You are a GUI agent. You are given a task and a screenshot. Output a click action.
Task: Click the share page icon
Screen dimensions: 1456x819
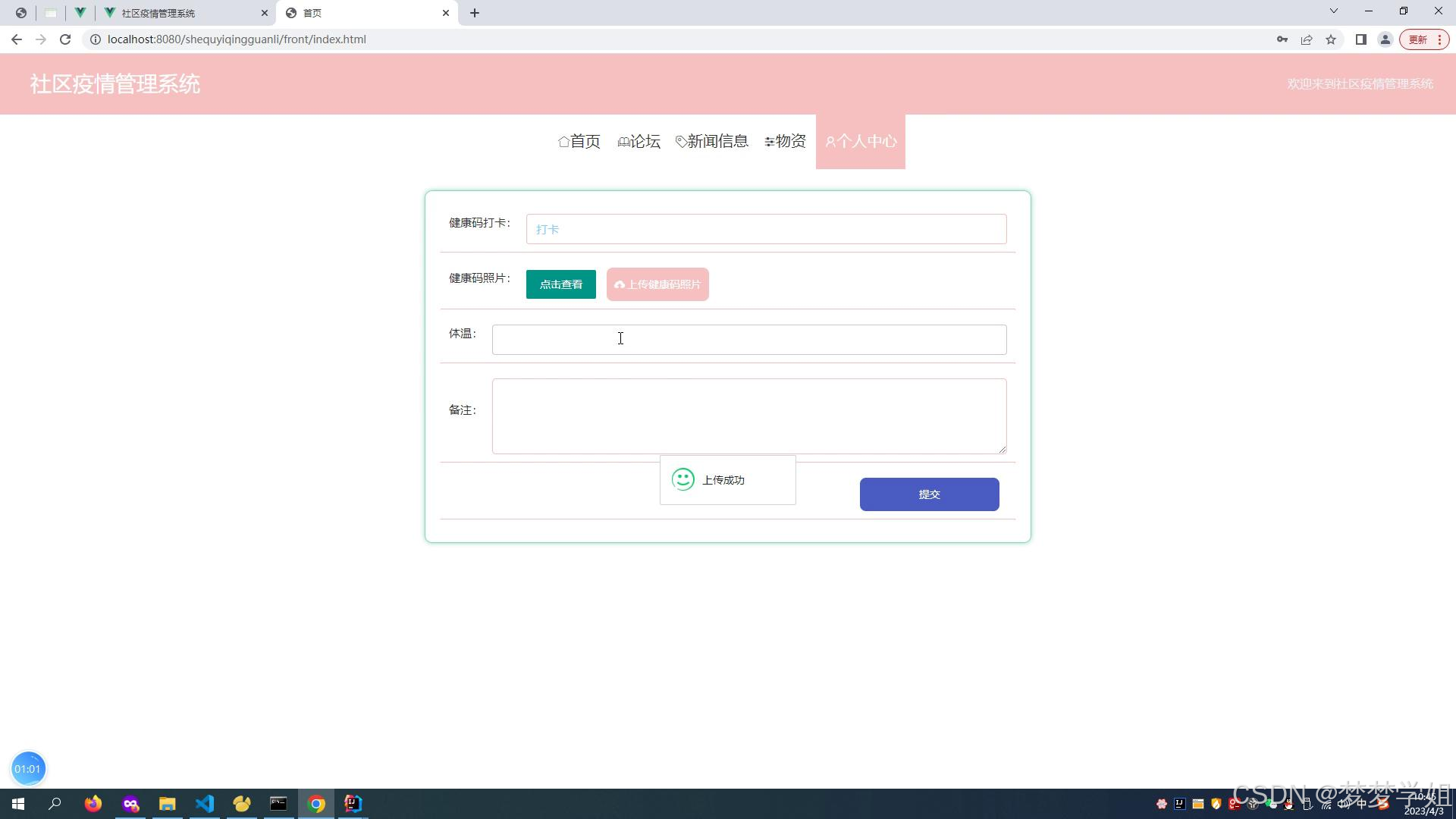[1307, 39]
